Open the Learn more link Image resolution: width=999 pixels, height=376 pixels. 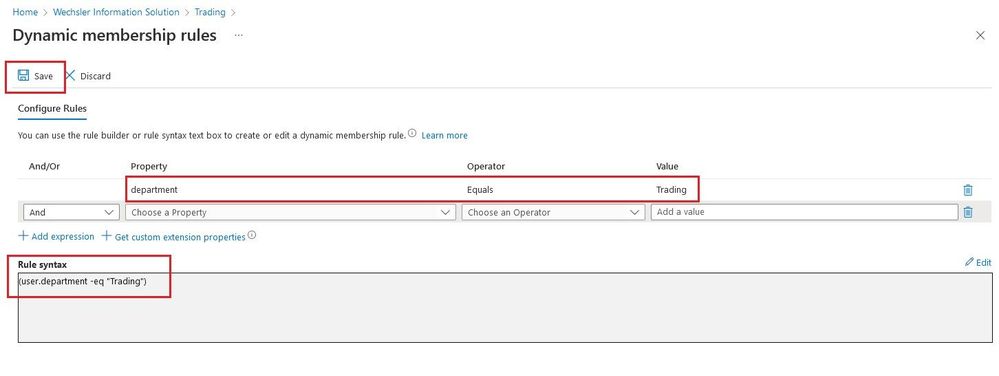[x=444, y=135]
